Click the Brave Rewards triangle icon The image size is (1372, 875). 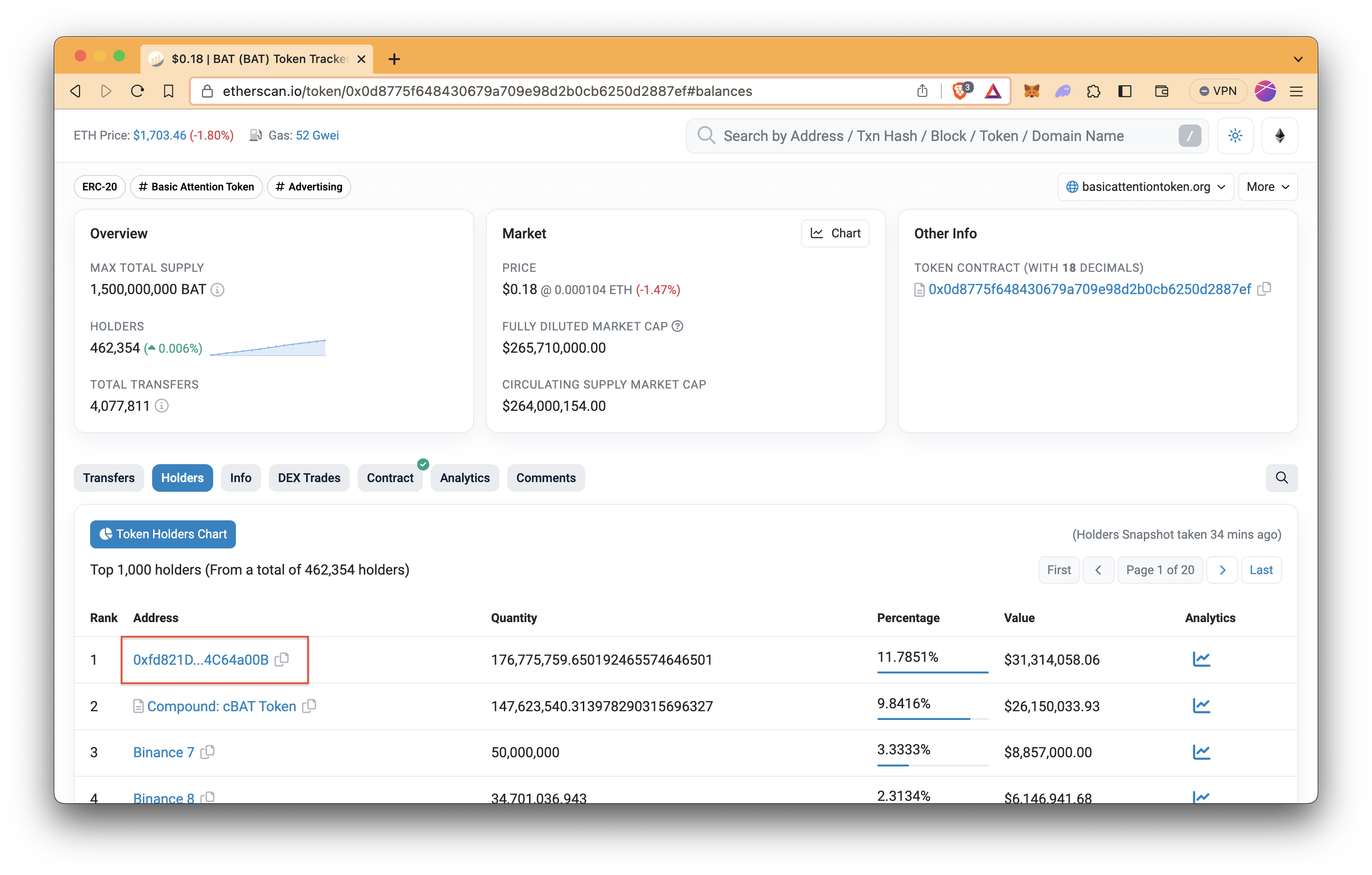(x=993, y=91)
